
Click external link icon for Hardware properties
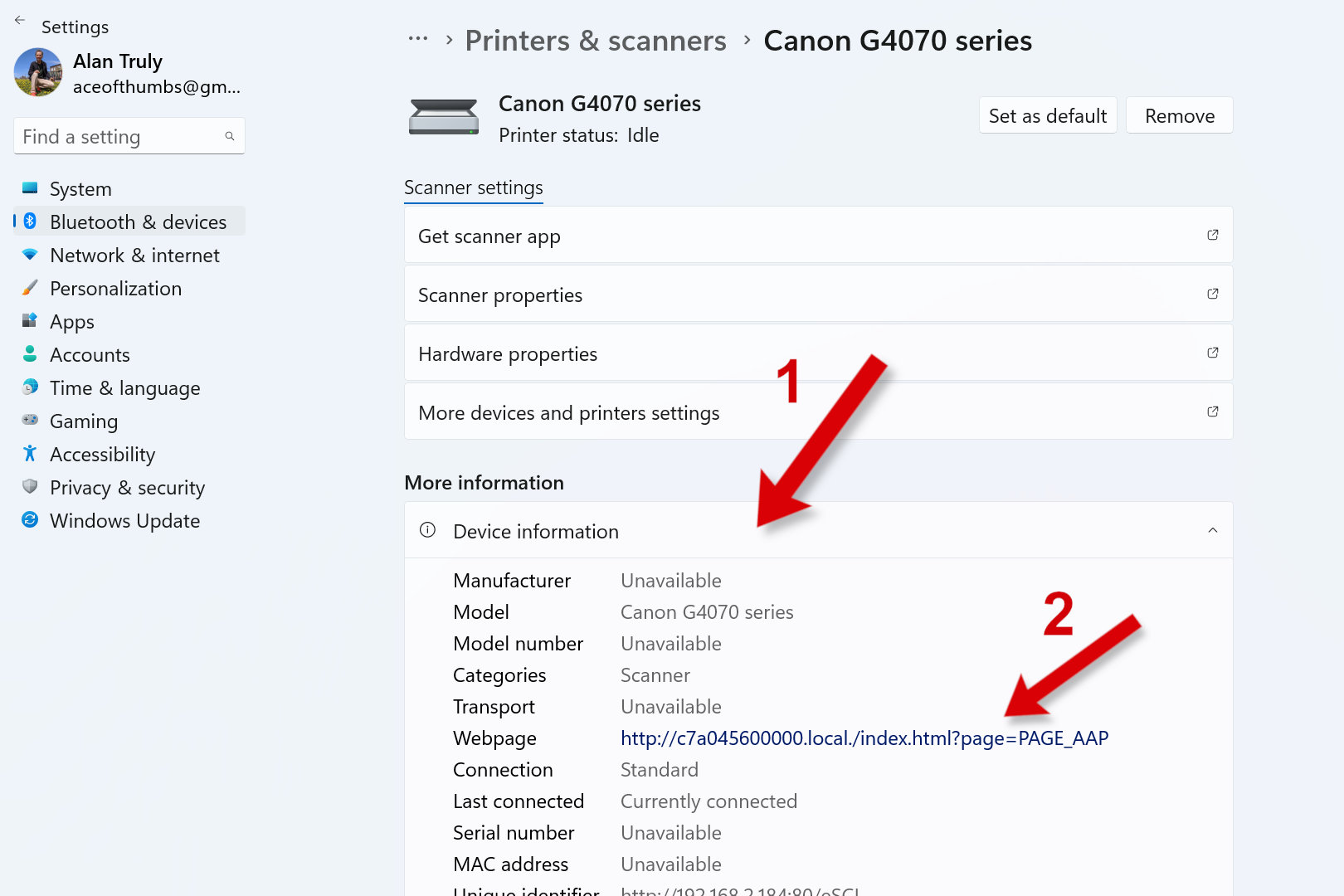[x=1213, y=353]
